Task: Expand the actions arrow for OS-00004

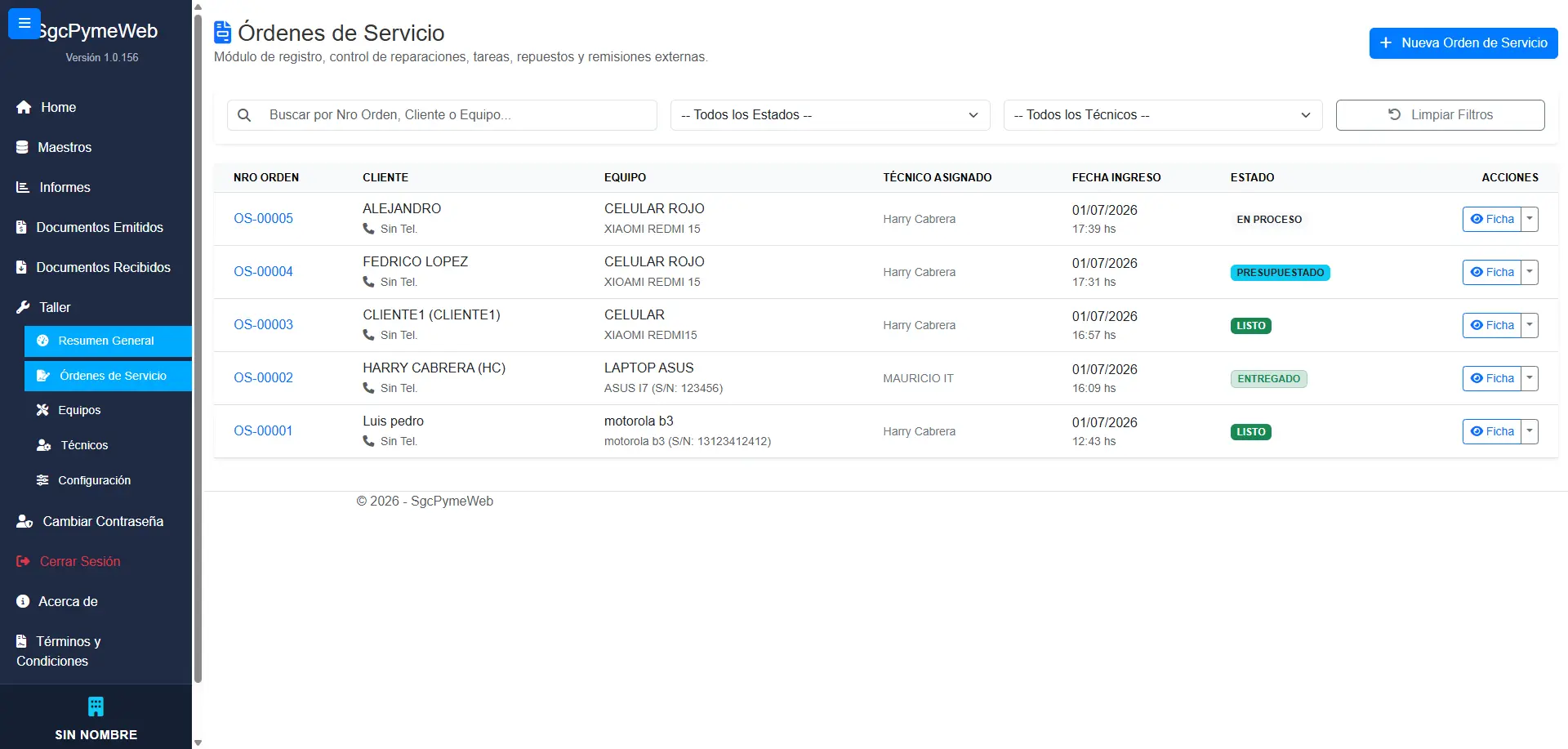Action: pyautogui.click(x=1530, y=272)
